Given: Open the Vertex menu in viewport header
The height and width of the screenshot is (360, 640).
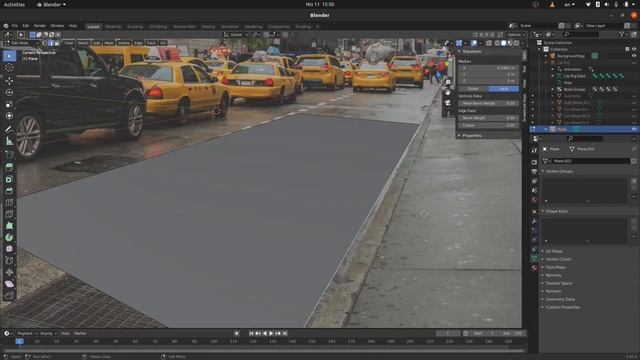Looking at the screenshot, I should tap(123, 43).
